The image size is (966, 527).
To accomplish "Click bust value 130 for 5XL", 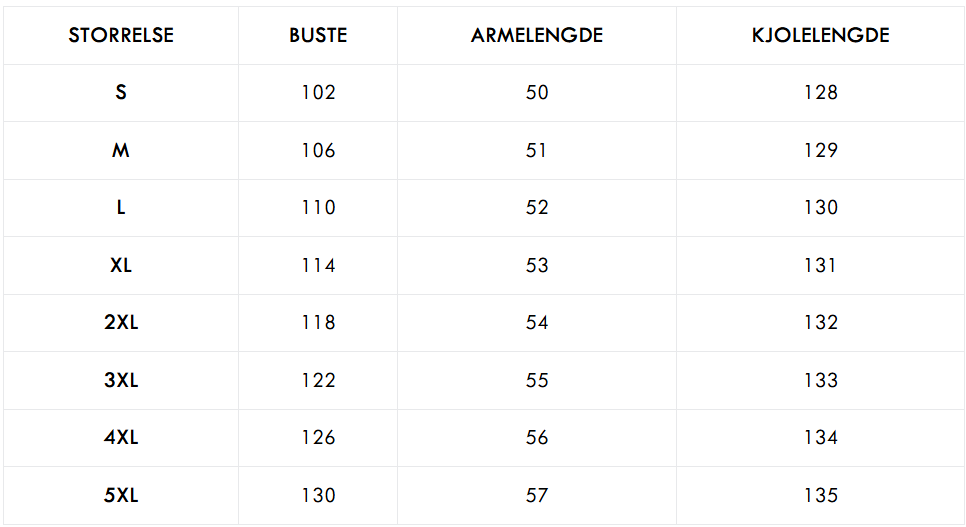I will click(x=318, y=495).
